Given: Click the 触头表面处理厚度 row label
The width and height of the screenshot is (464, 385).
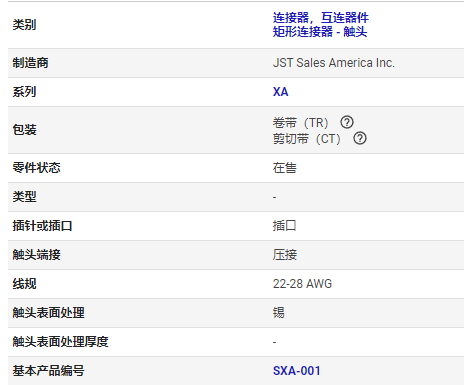Looking at the screenshot, I should [x=60, y=342].
